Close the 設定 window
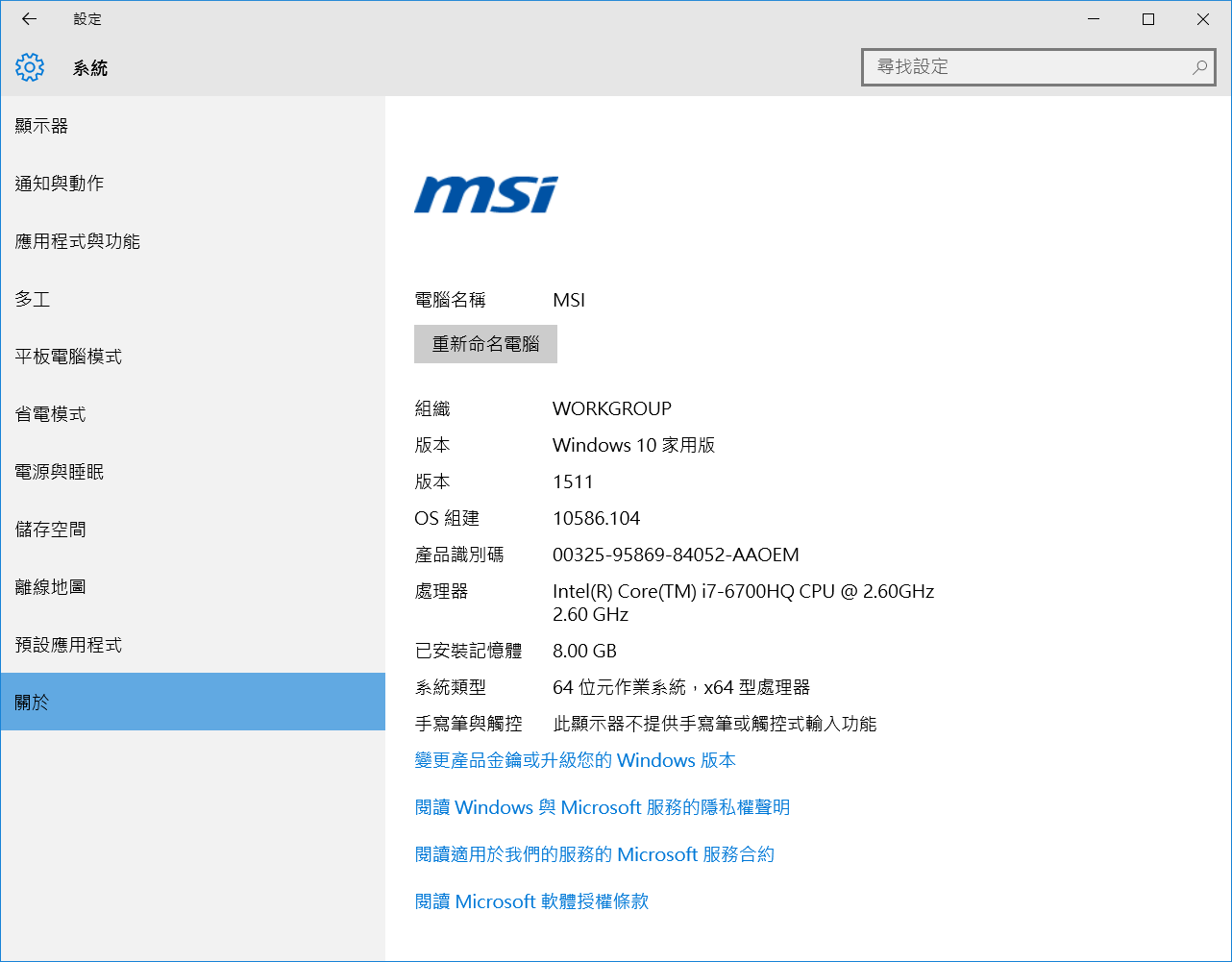Viewport: 1232px width, 962px height. click(x=1203, y=19)
